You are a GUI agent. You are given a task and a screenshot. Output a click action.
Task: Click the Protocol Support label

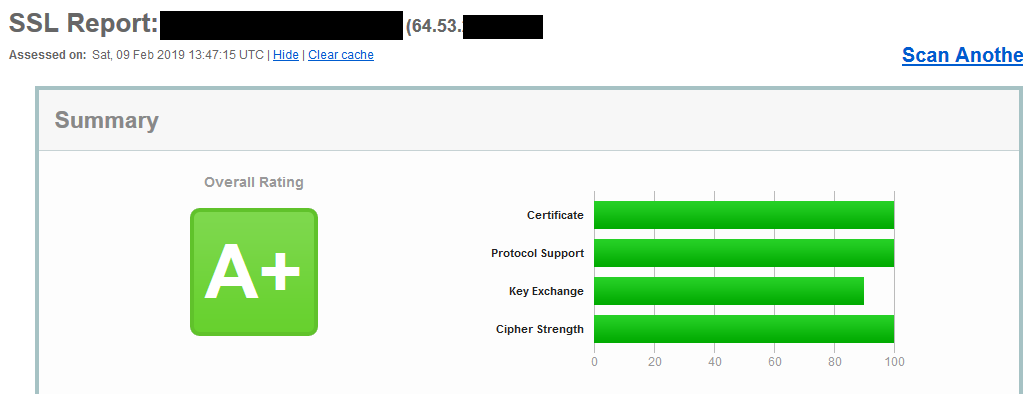[538, 253]
